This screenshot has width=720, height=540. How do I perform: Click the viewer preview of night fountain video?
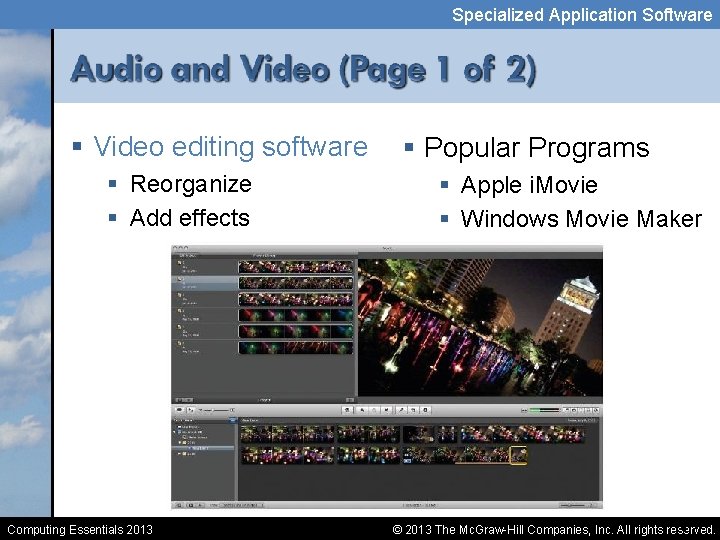click(x=480, y=327)
